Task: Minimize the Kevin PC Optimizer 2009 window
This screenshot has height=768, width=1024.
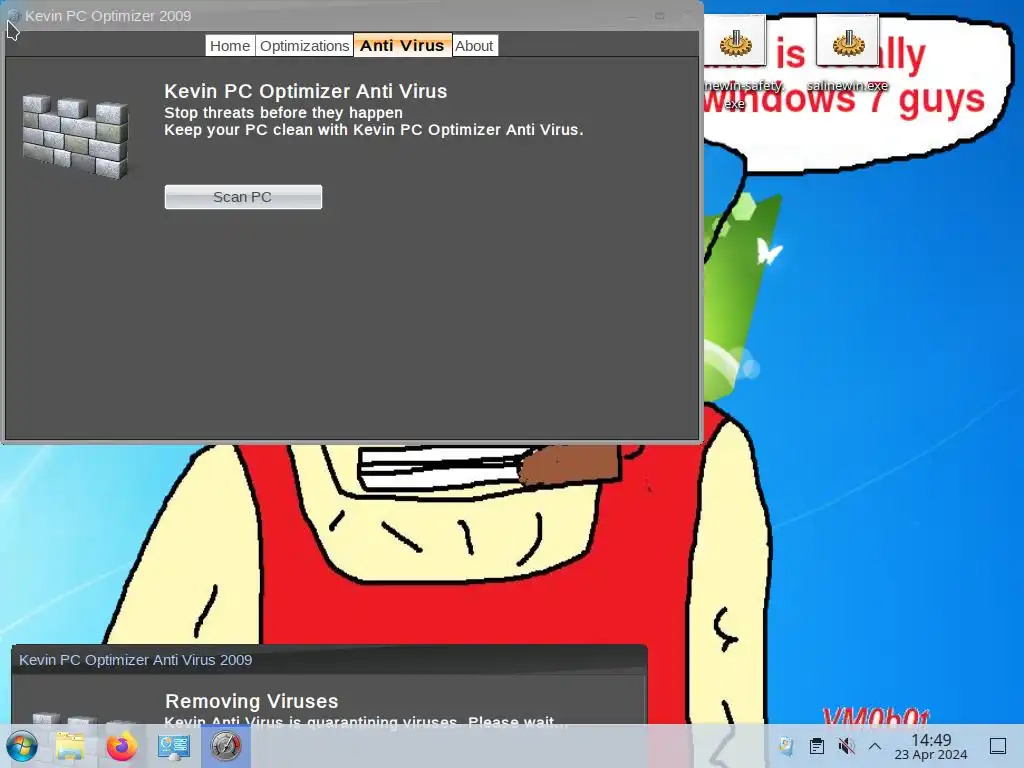Action: point(632,16)
